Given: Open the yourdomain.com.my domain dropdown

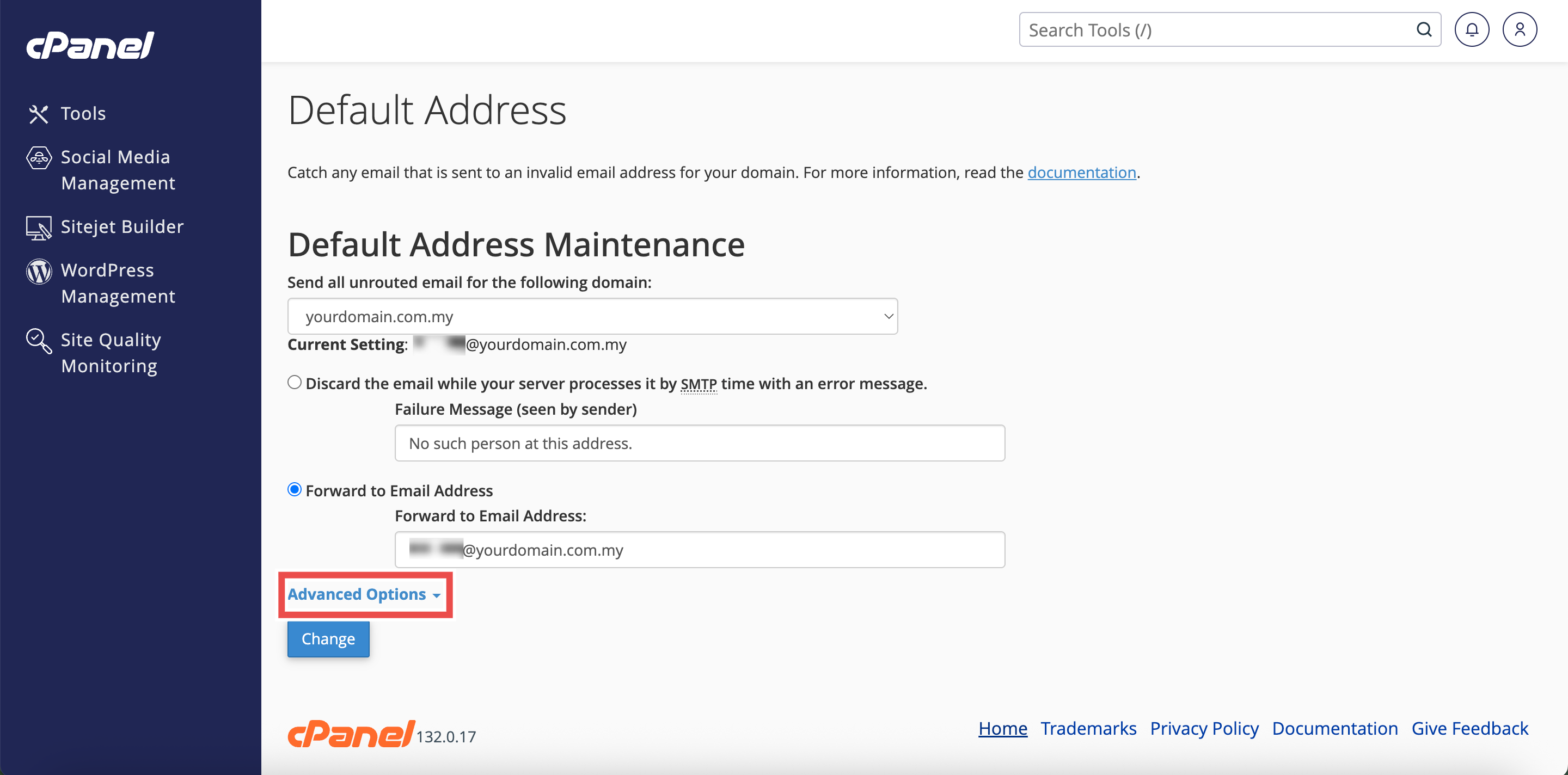Looking at the screenshot, I should (x=592, y=316).
